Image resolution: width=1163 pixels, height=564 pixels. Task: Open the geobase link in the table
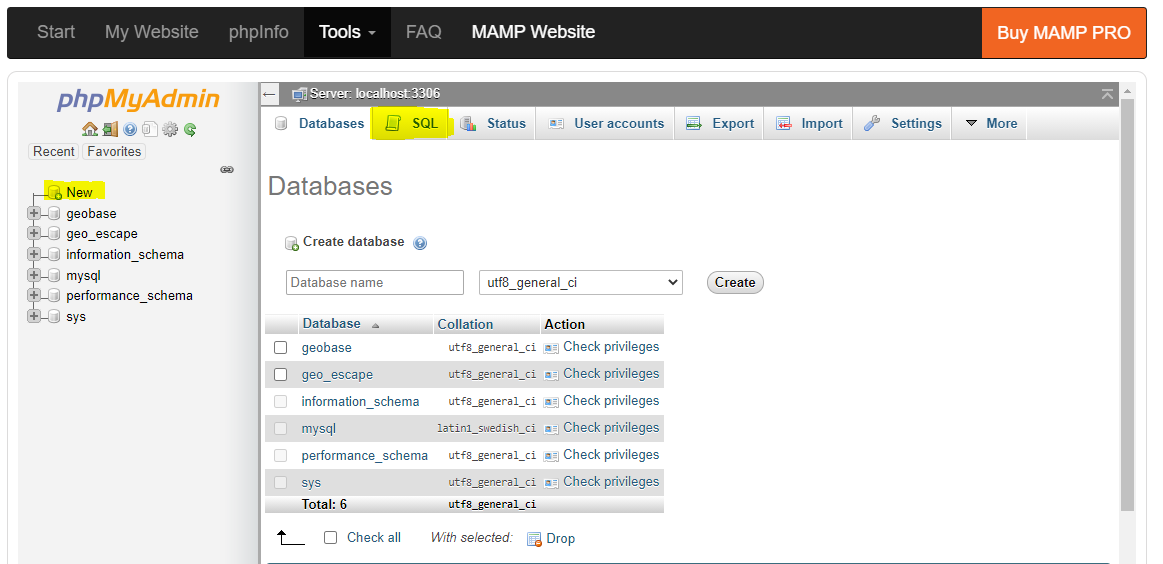[x=326, y=347]
